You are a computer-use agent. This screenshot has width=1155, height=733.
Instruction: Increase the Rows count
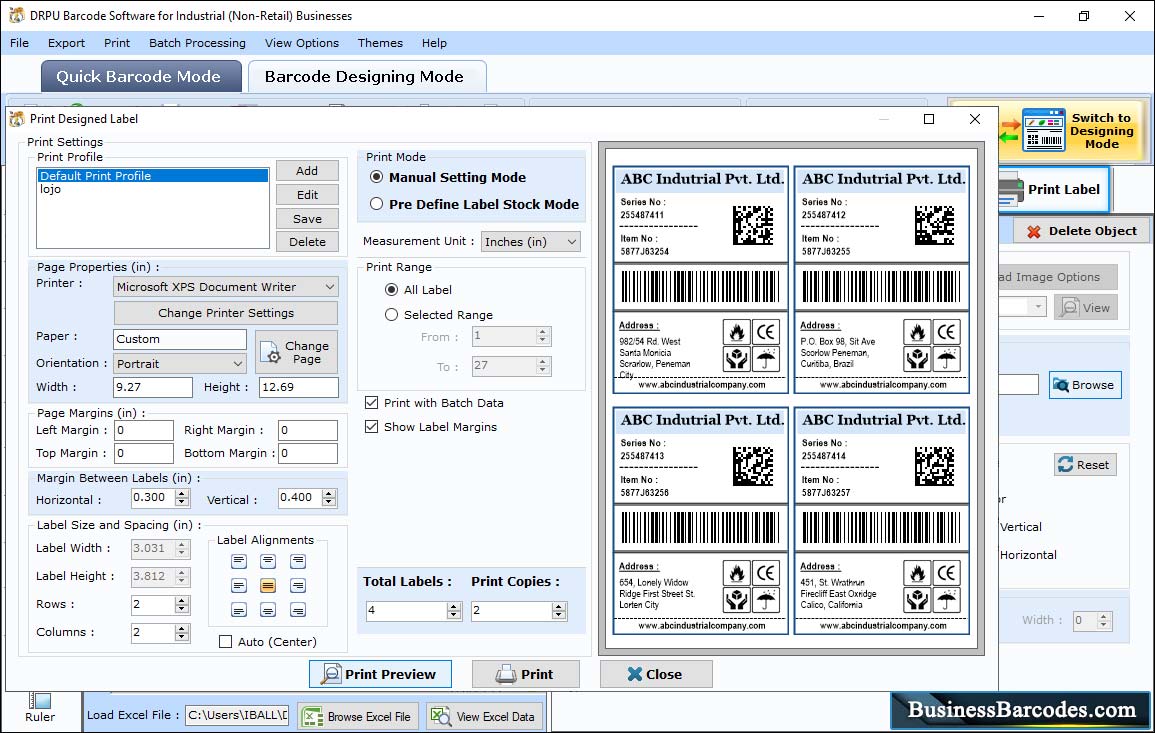(182, 600)
